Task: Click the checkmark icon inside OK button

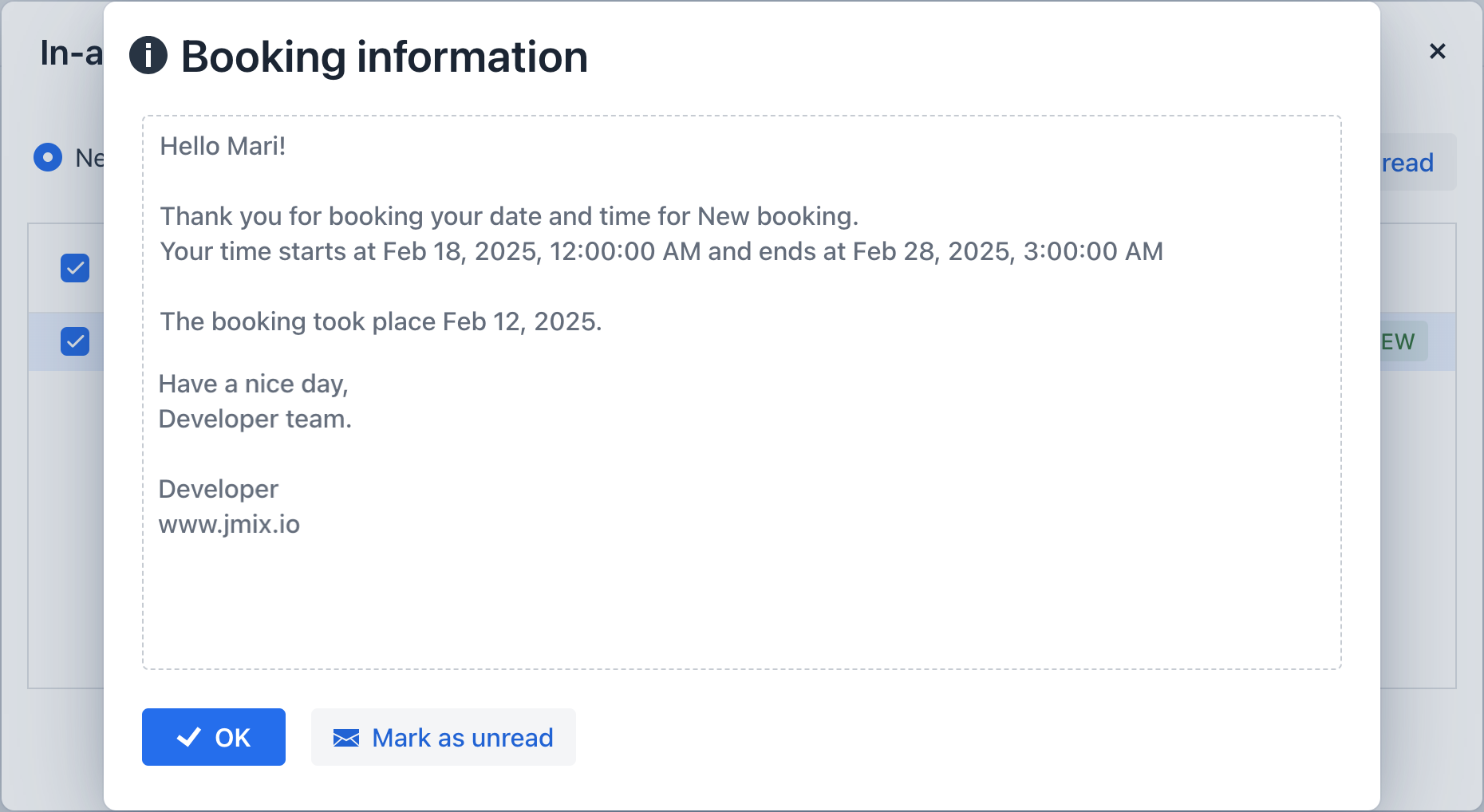Action: [x=189, y=737]
